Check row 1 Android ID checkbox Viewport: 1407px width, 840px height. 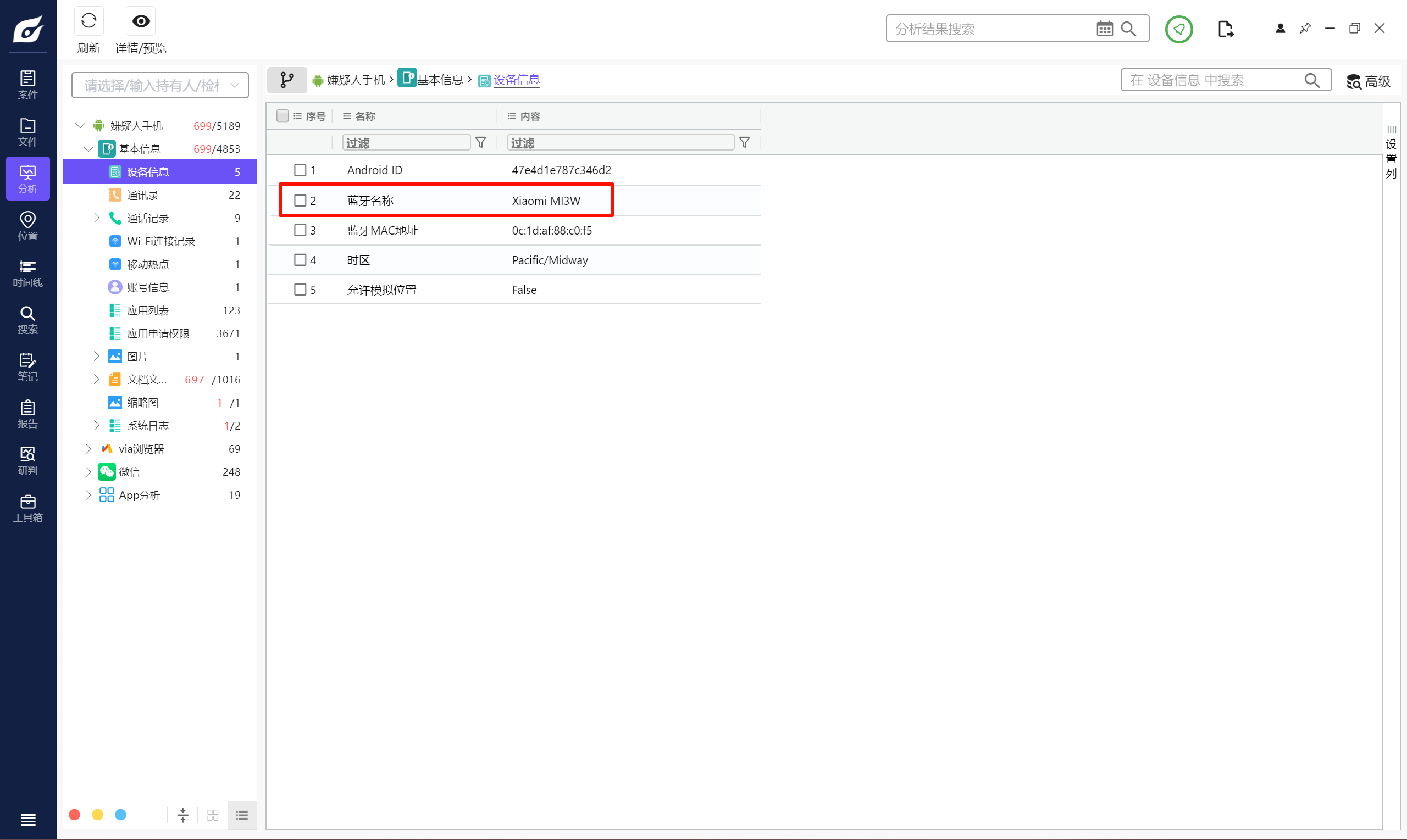point(300,170)
